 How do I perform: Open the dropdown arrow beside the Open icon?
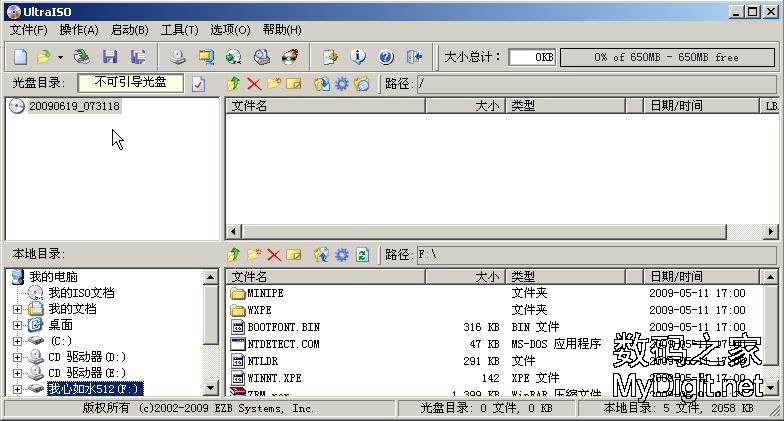pos(60,58)
